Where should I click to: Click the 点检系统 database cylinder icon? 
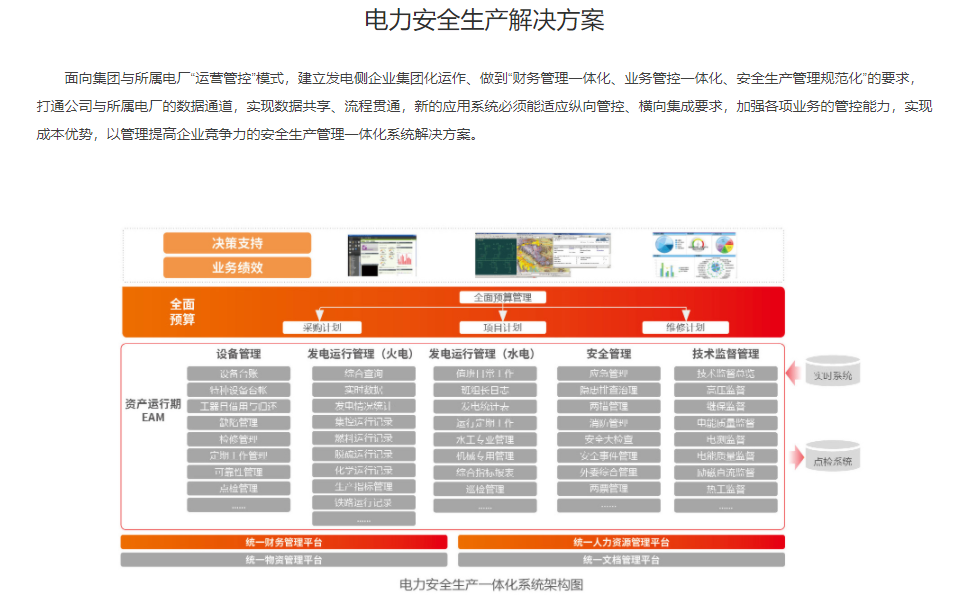pos(834,458)
